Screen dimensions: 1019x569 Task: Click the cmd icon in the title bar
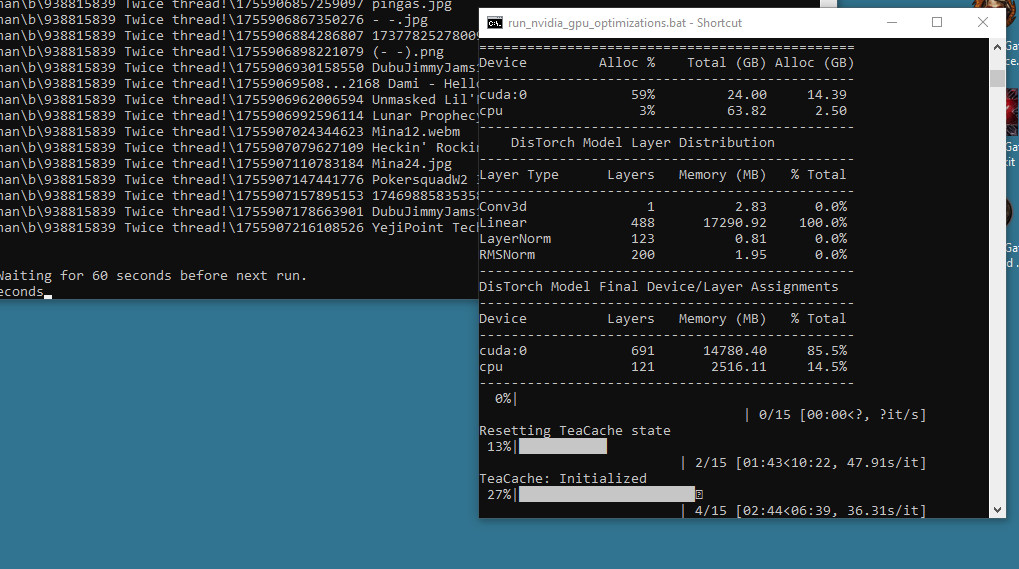click(495, 23)
